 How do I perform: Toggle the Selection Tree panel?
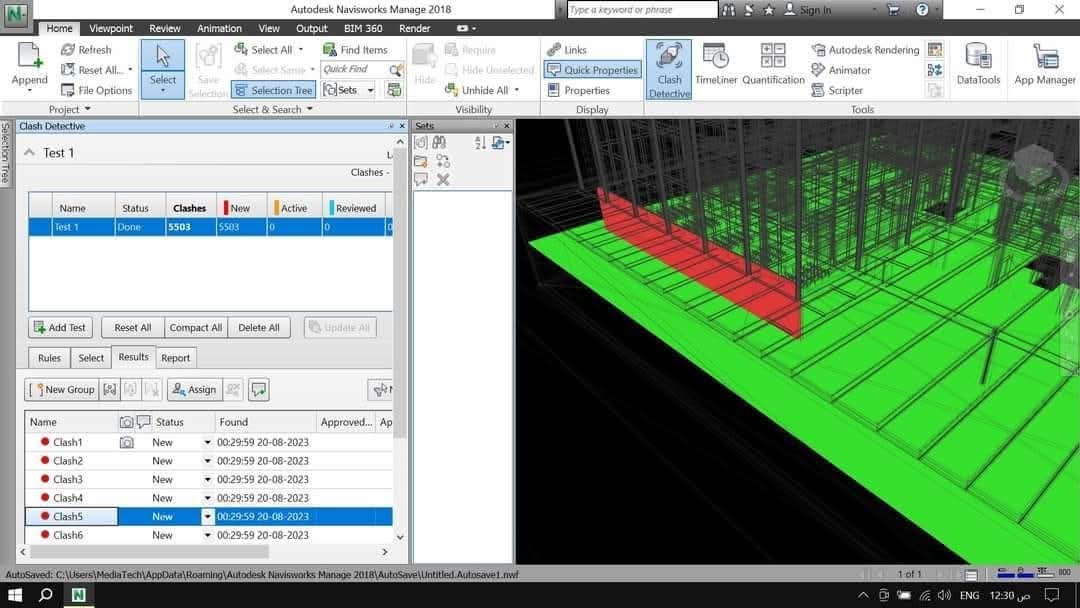click(273, 90)
